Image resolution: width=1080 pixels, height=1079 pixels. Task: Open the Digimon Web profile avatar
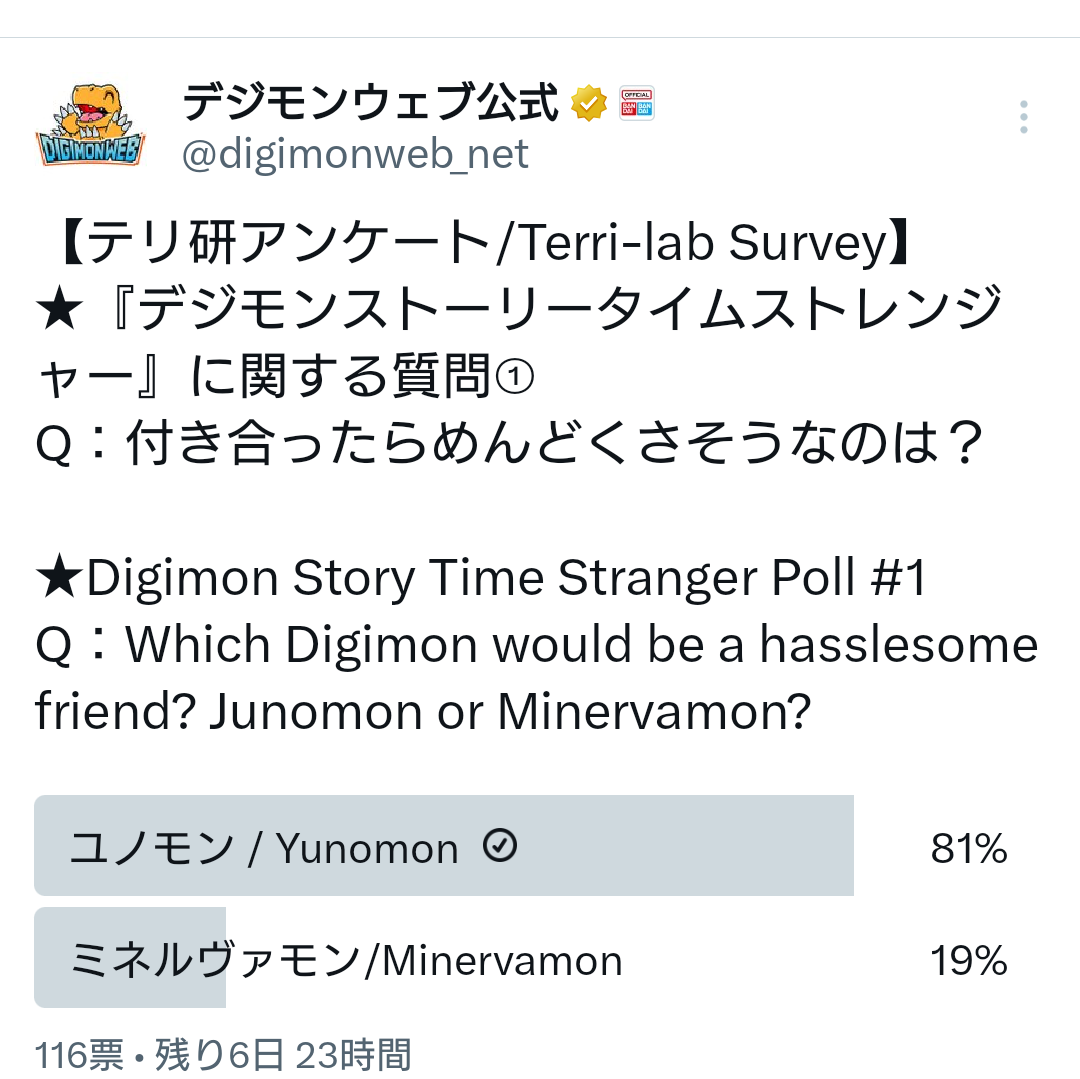90,126
